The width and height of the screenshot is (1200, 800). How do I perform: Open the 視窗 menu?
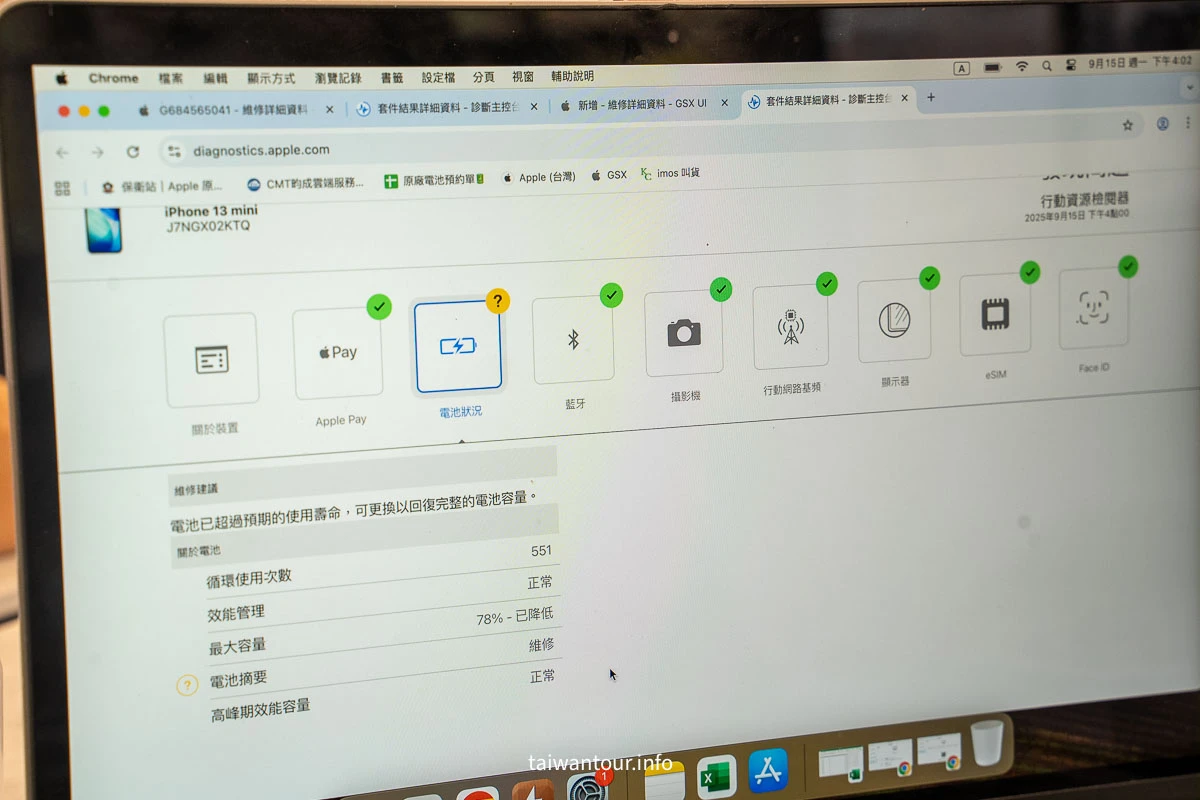tap(523, 76)
